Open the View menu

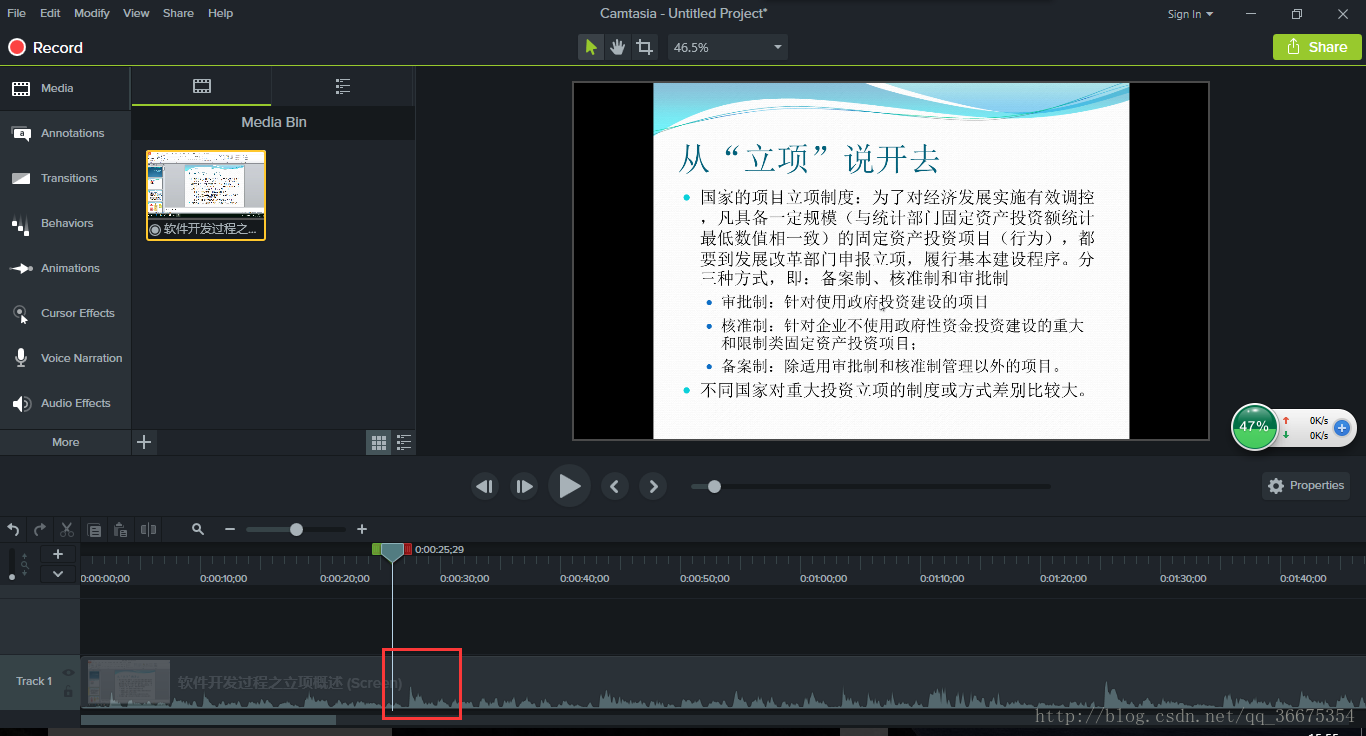(x=136, y=13)
